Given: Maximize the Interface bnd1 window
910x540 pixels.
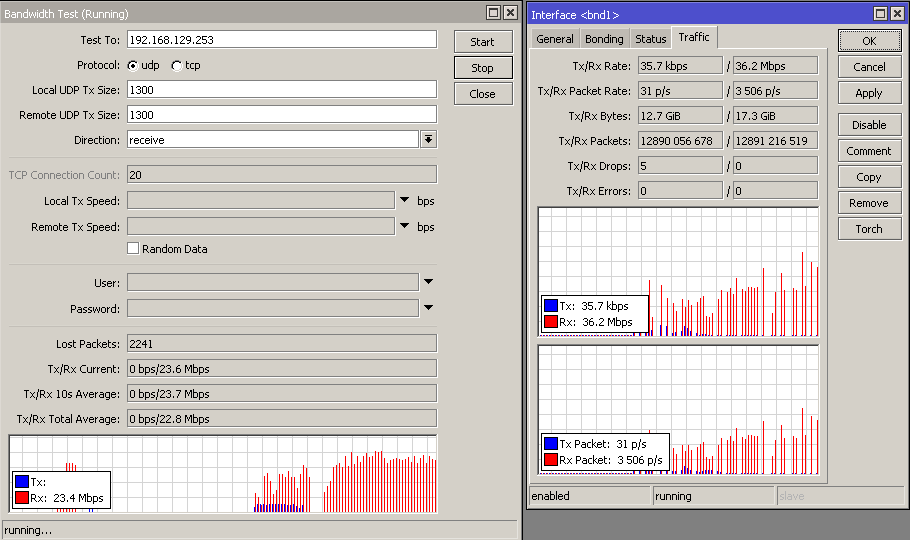Looking at the screenshot, I should 881,13.
